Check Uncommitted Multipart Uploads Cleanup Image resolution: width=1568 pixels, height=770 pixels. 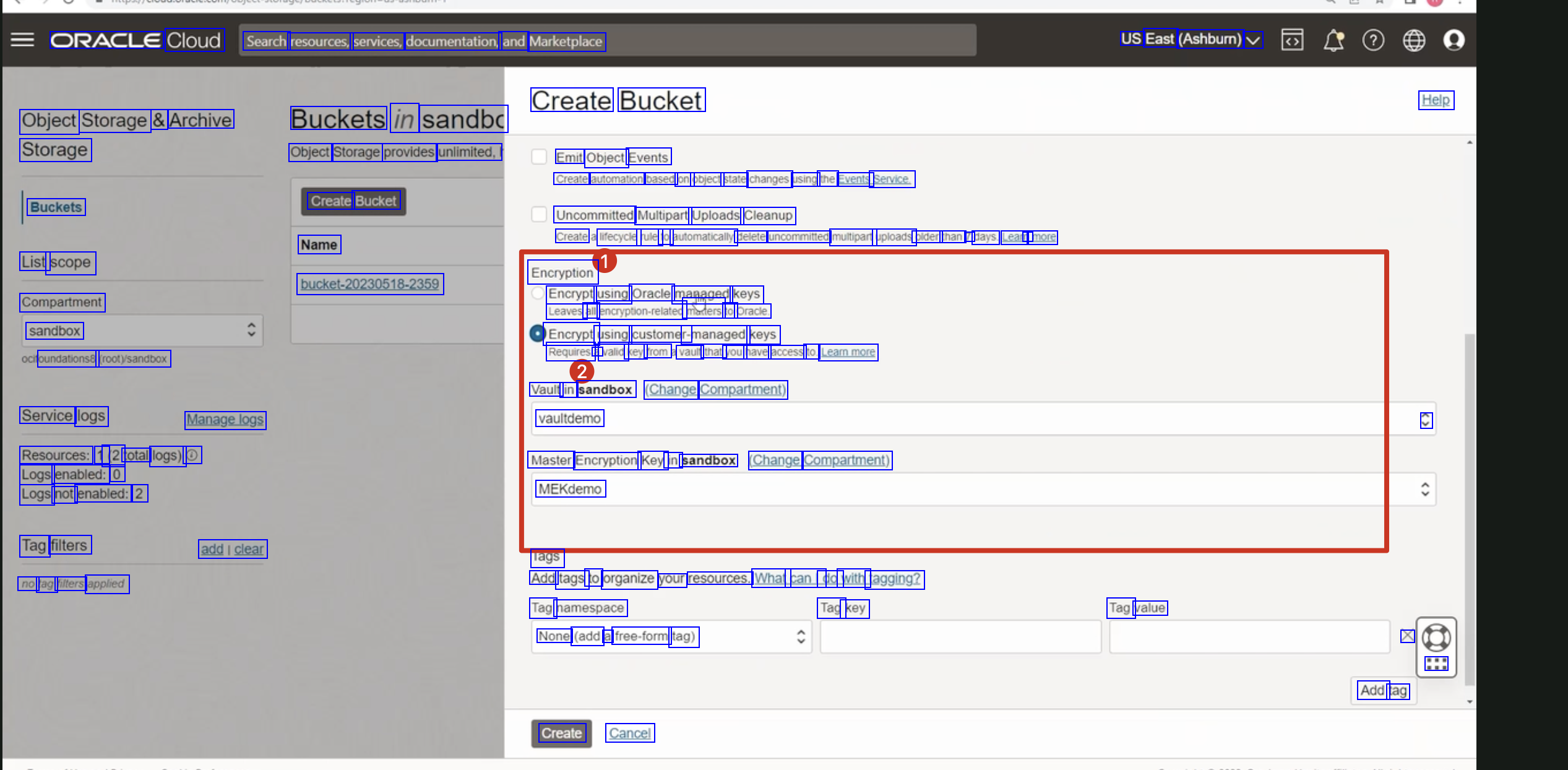point(539,214)
